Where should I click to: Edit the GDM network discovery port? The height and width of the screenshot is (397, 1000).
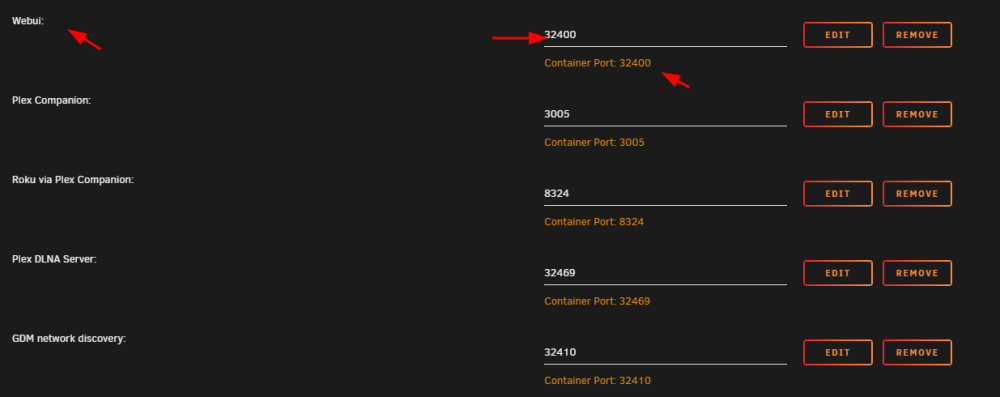coord(837,352)
